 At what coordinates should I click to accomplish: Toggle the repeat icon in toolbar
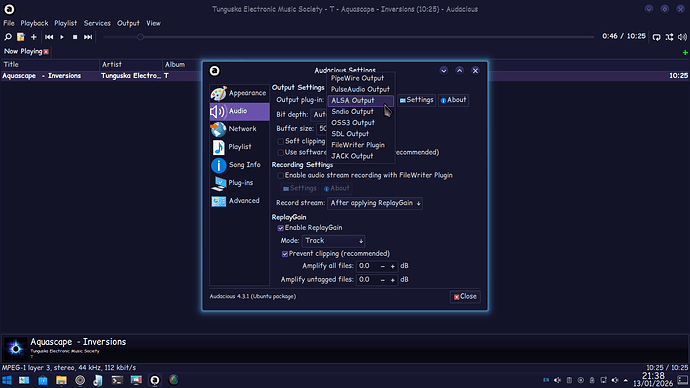657,37
